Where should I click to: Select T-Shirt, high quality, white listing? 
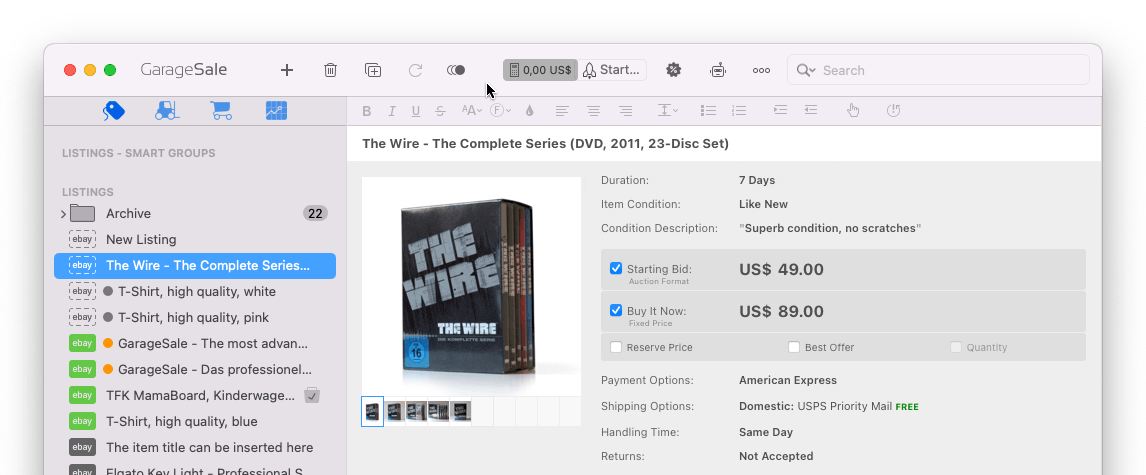195,292
